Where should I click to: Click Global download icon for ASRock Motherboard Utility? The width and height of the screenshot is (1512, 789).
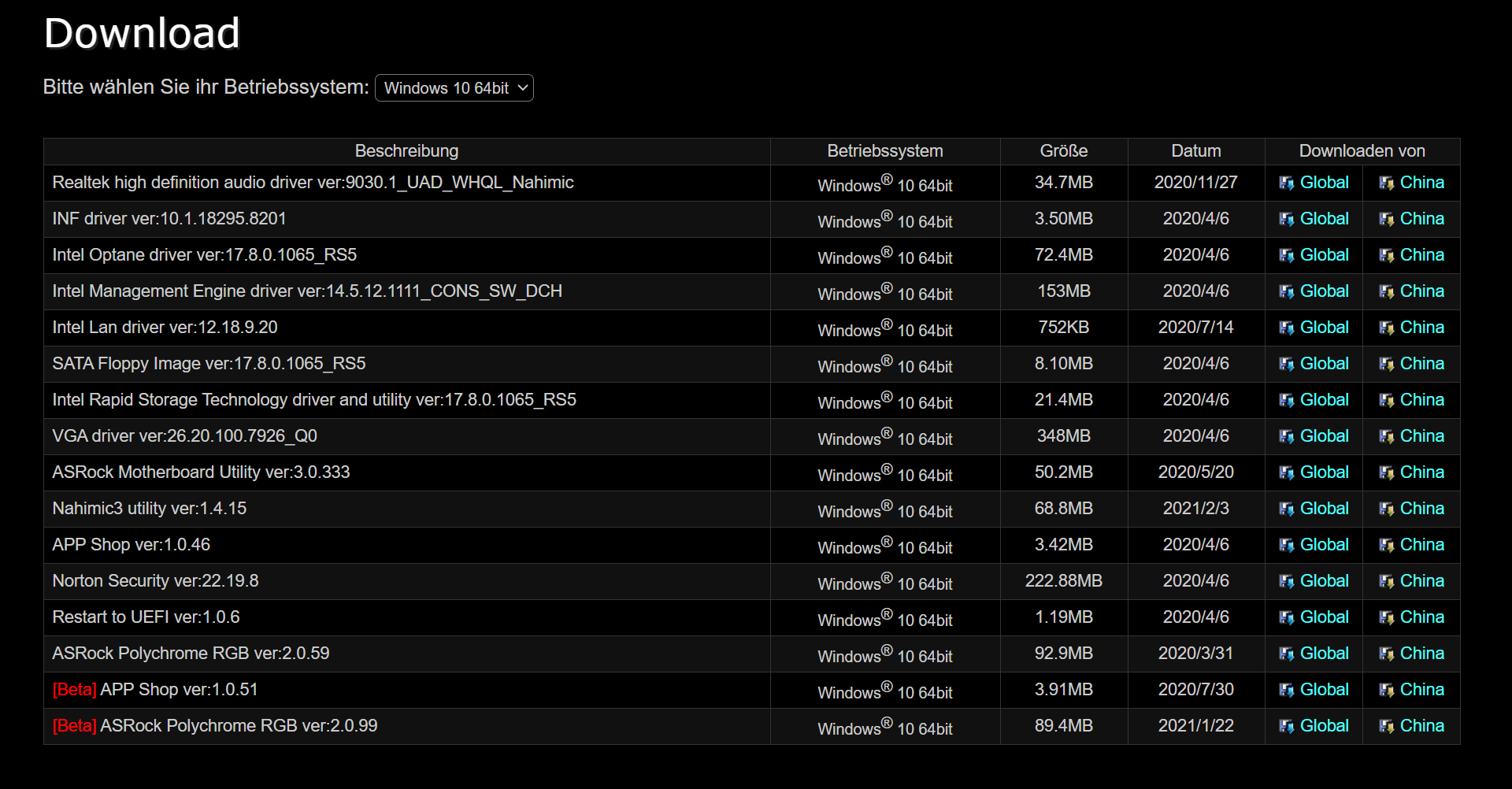point(1287,473)
